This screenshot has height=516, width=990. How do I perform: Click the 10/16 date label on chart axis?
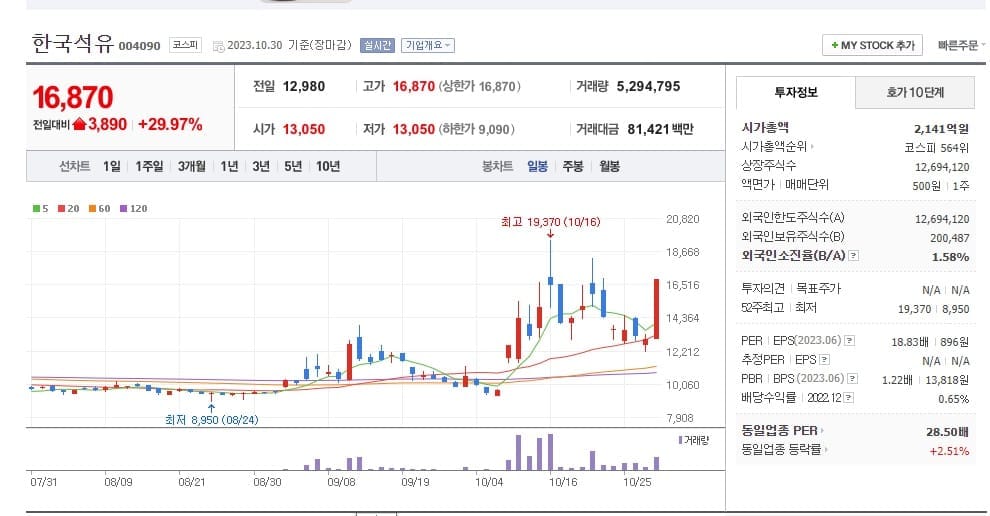563,482
